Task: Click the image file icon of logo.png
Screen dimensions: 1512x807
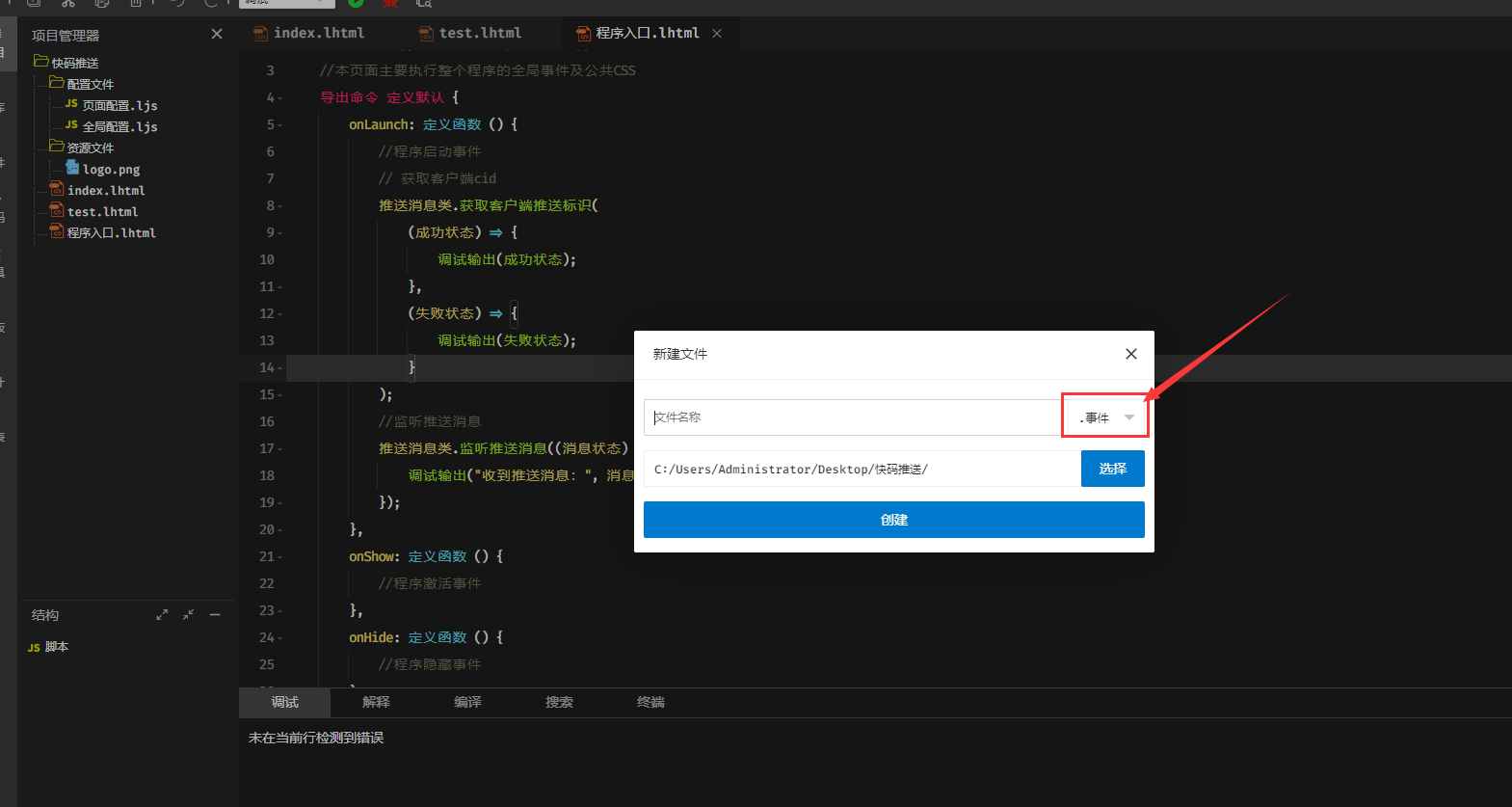Action: (x=72, y=168)
